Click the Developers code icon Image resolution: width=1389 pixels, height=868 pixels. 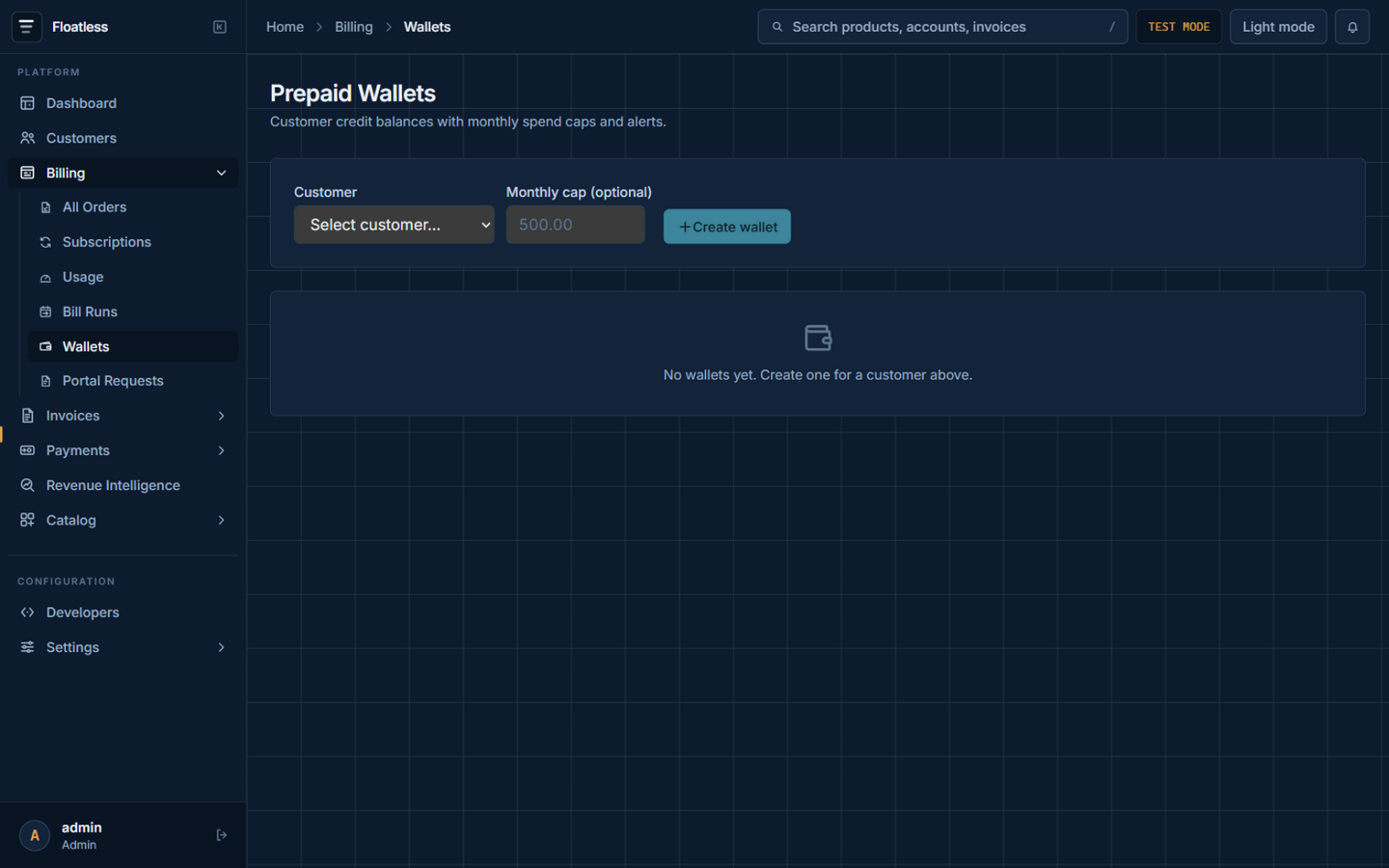pyautogui.click(x=28, y=612)
